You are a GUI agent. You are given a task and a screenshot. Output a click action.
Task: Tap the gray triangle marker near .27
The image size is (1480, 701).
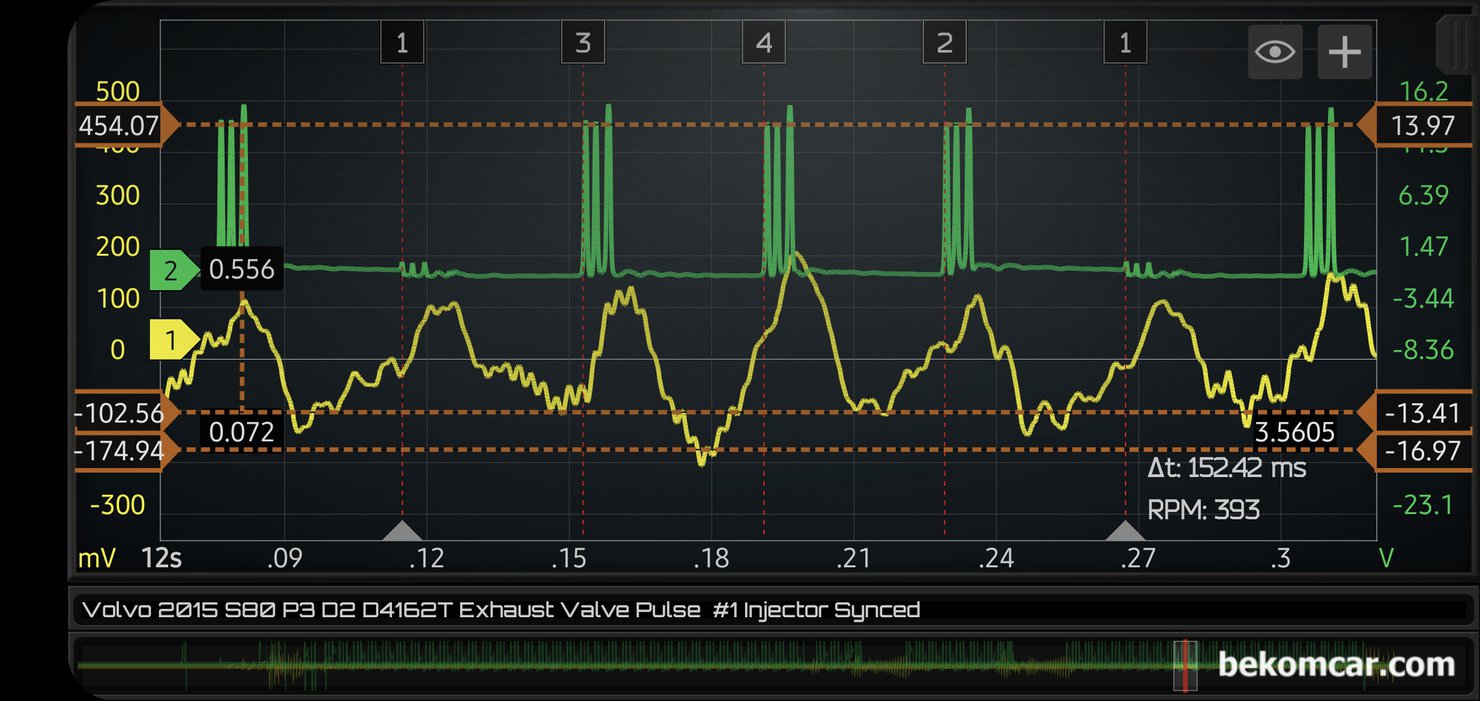[x=1125, y=530]
